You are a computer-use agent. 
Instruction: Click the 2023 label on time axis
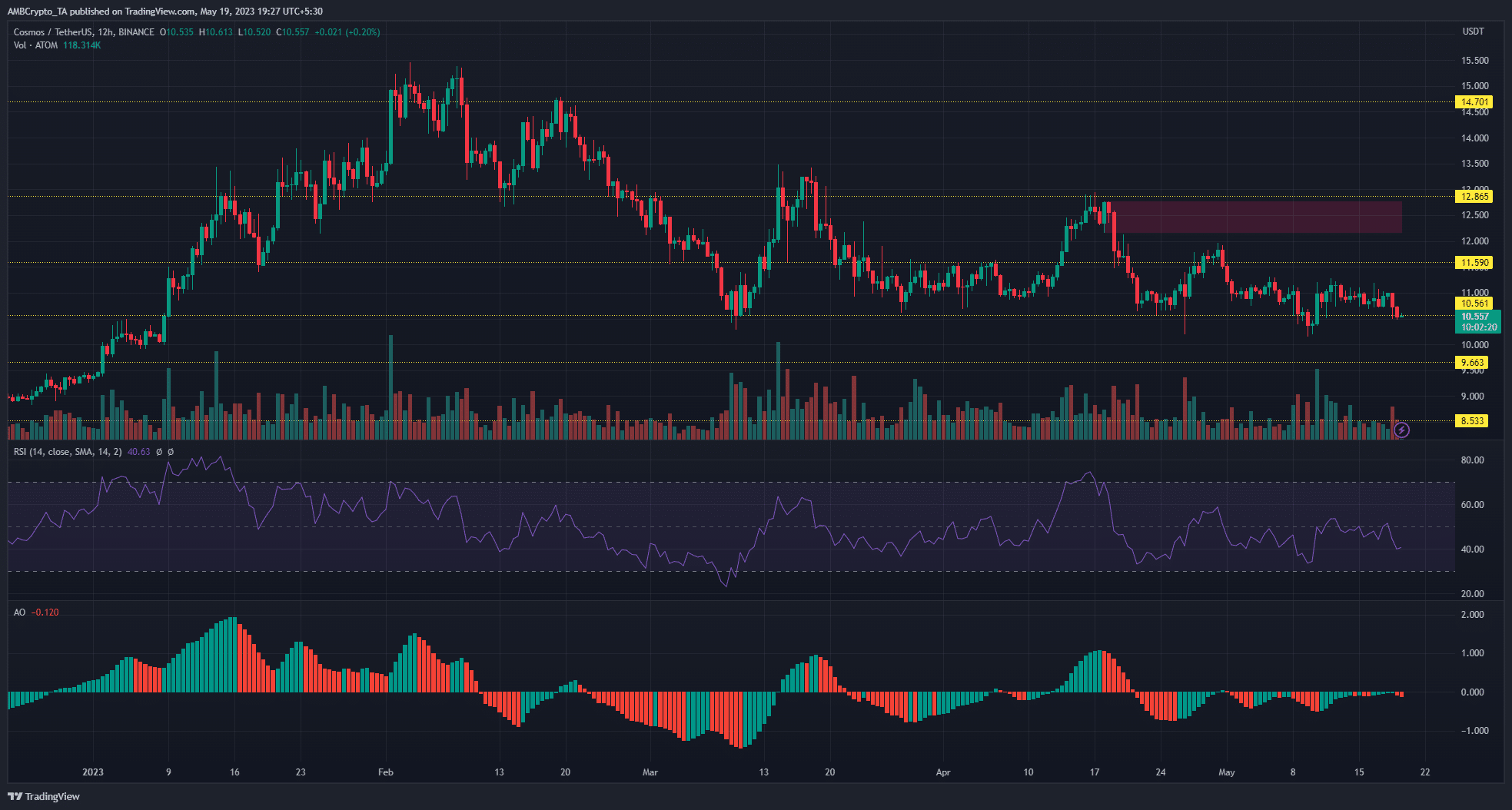click(93, 772)
